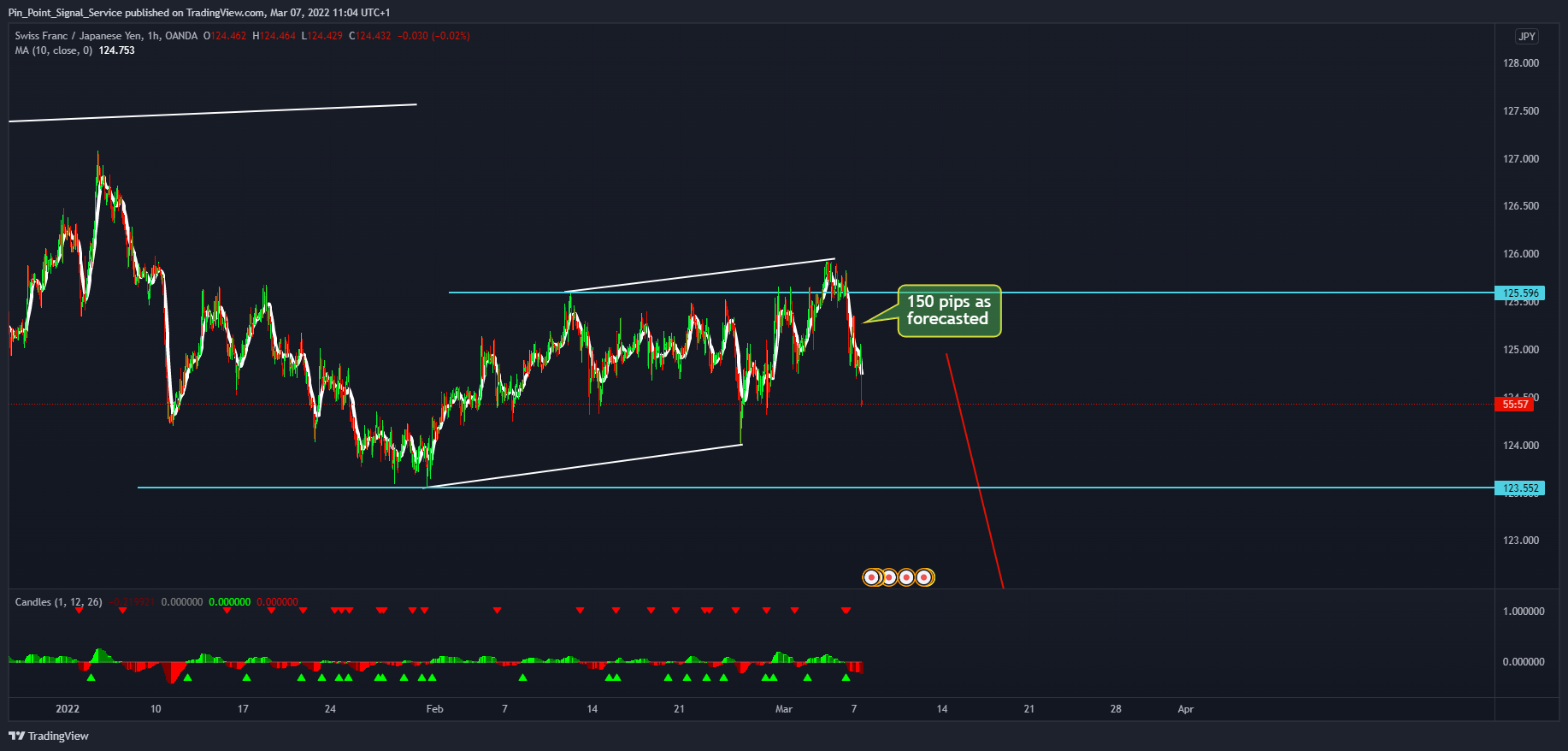
Task: Click the open value O124.462
Action: 225,36
